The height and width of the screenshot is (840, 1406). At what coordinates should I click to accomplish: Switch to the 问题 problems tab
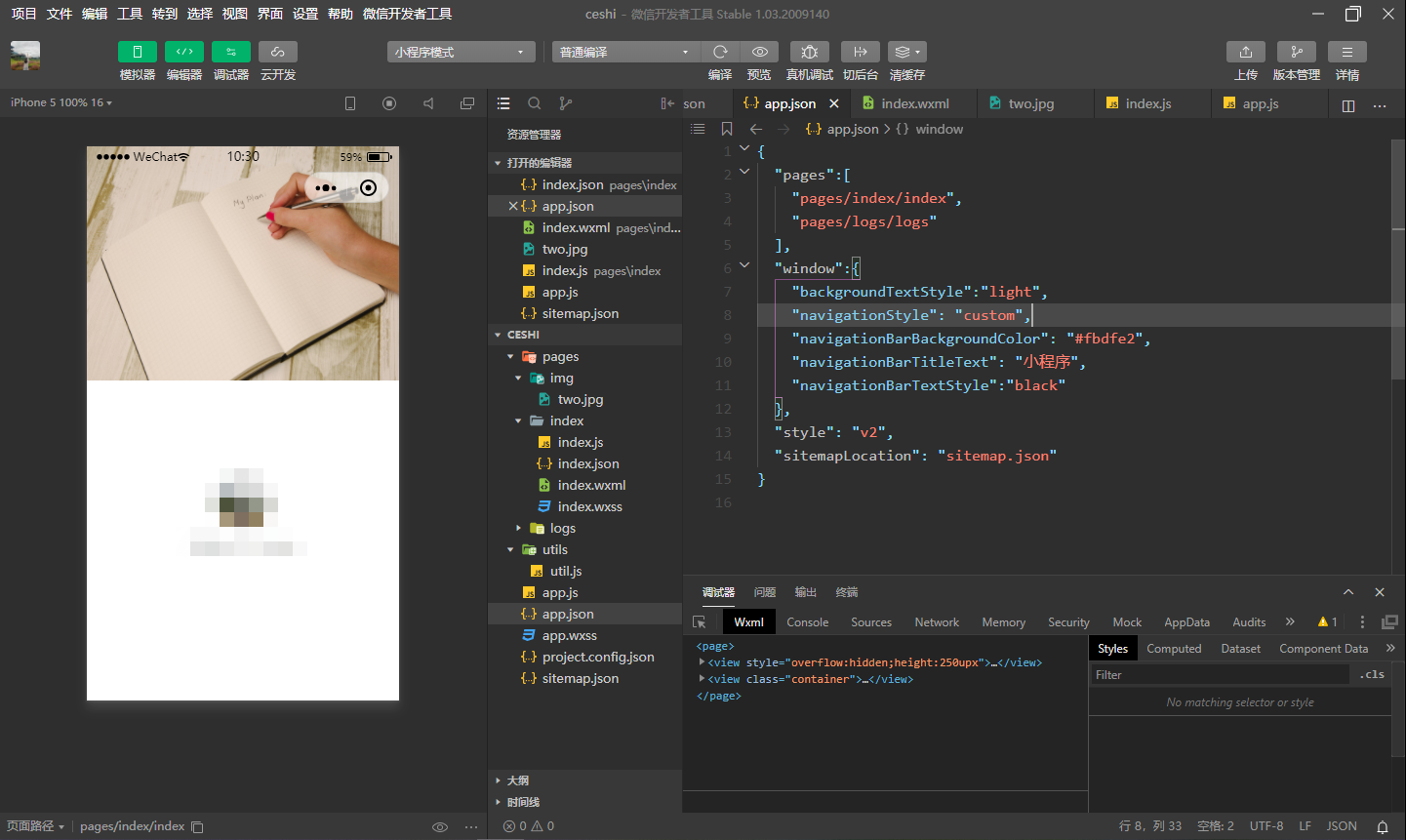pos(765,592)
